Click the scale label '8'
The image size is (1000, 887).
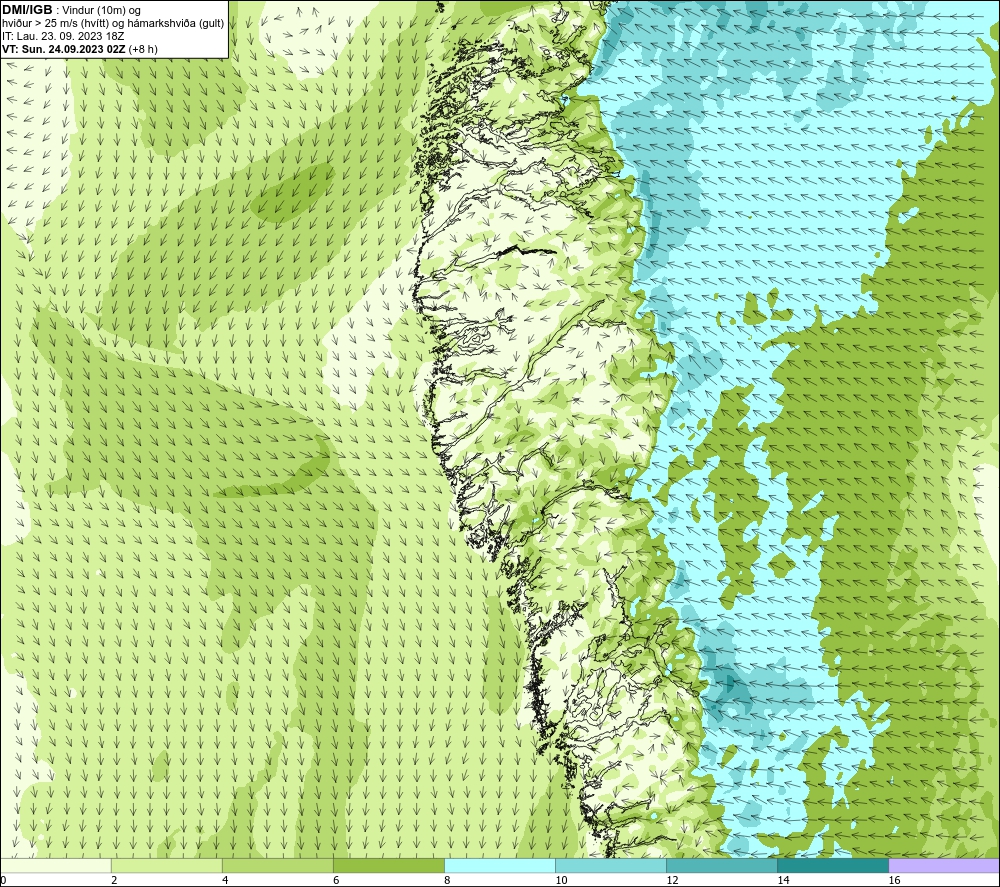(x=447, y=880)
